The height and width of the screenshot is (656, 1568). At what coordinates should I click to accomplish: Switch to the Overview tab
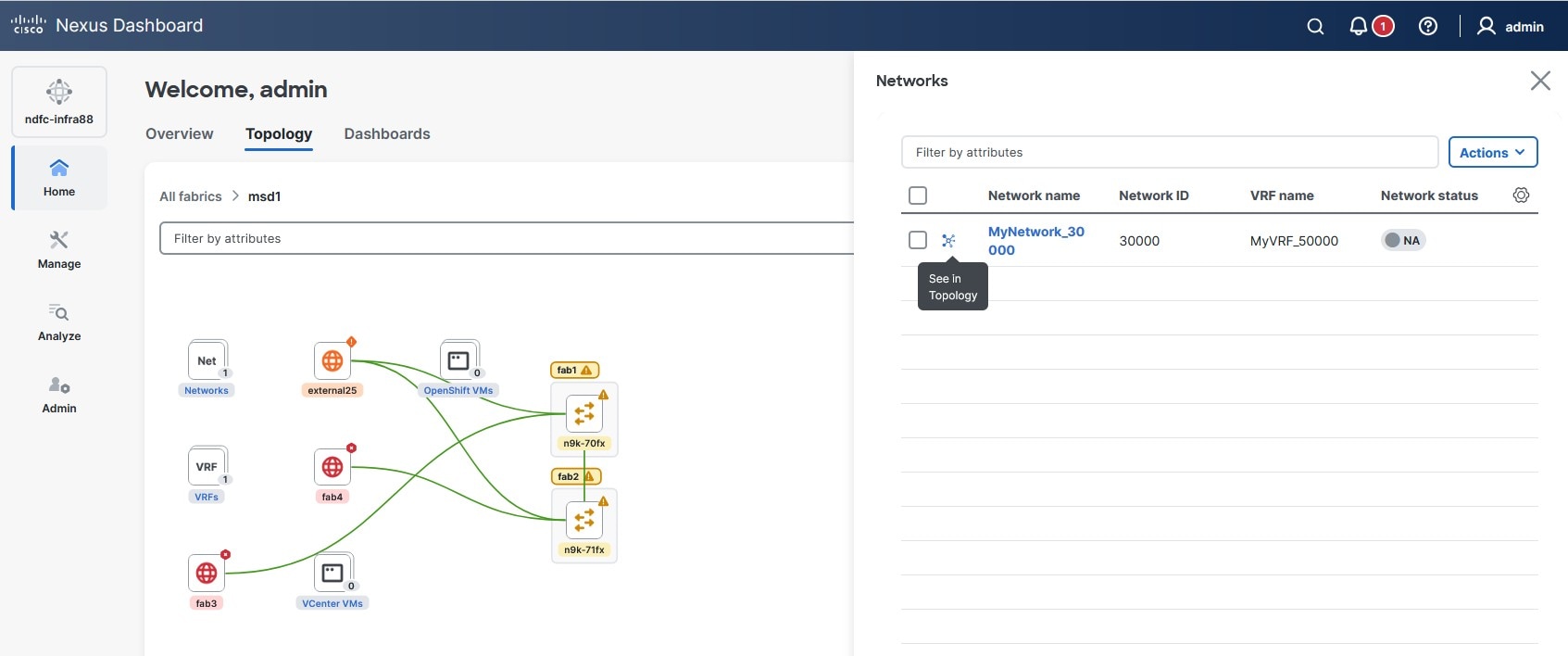(x=180, y=133)
